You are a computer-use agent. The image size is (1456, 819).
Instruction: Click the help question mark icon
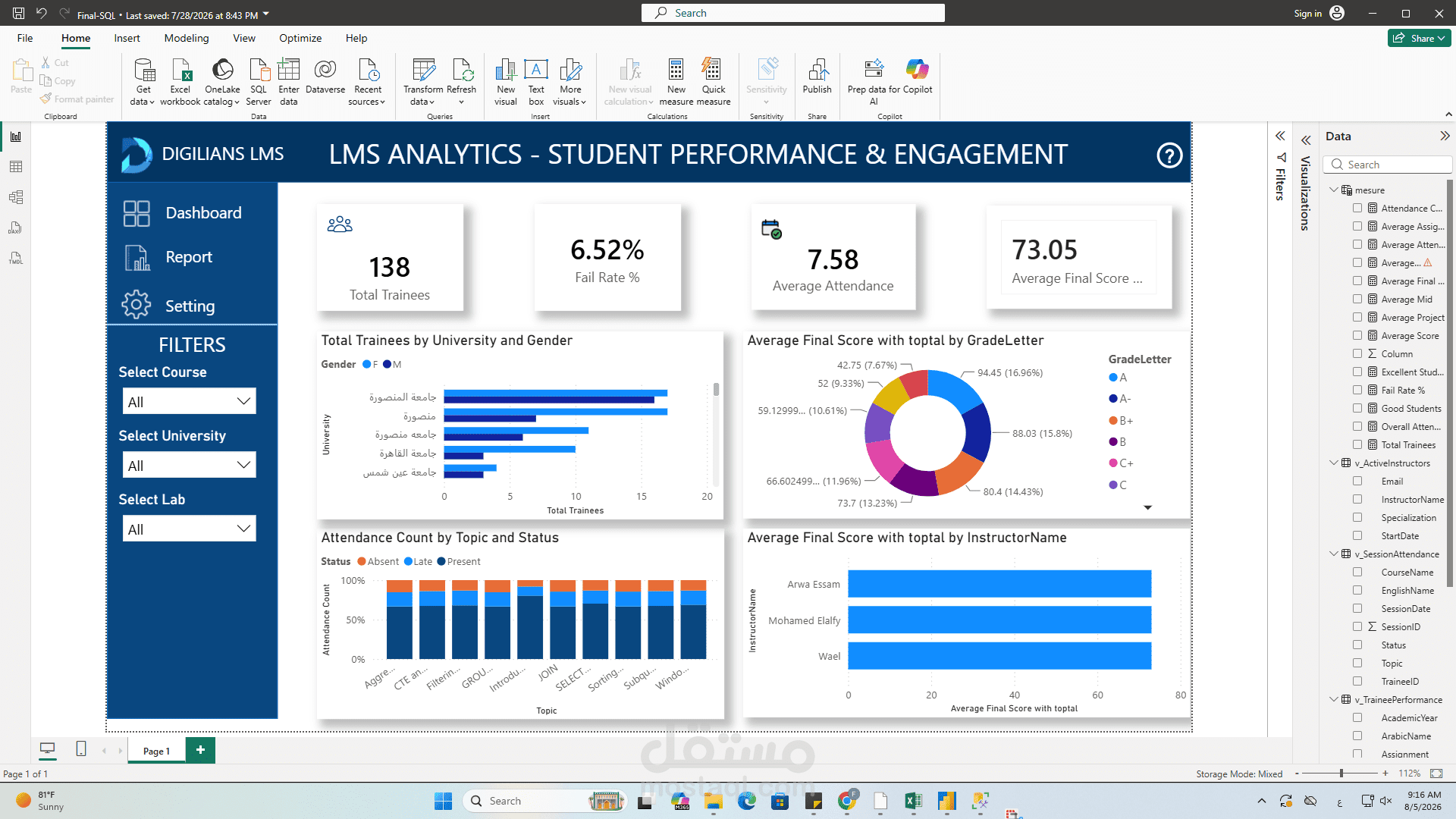(x=1169, y=155)
